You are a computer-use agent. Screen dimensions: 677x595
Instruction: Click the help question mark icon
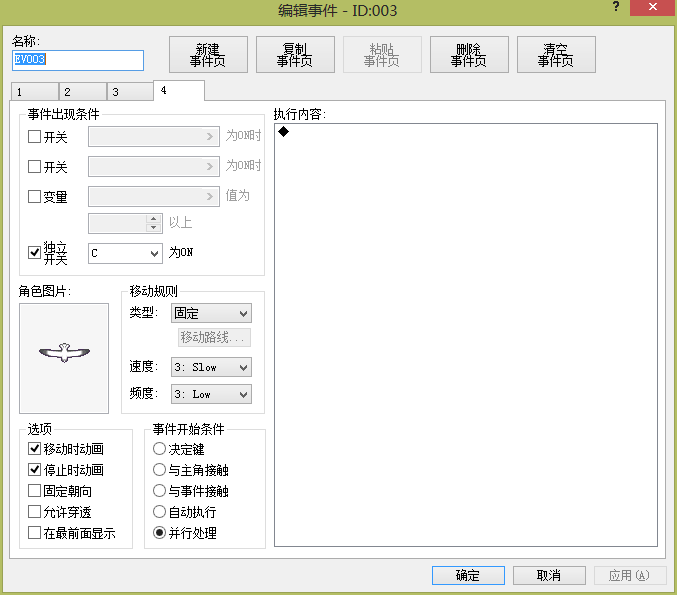616,7
